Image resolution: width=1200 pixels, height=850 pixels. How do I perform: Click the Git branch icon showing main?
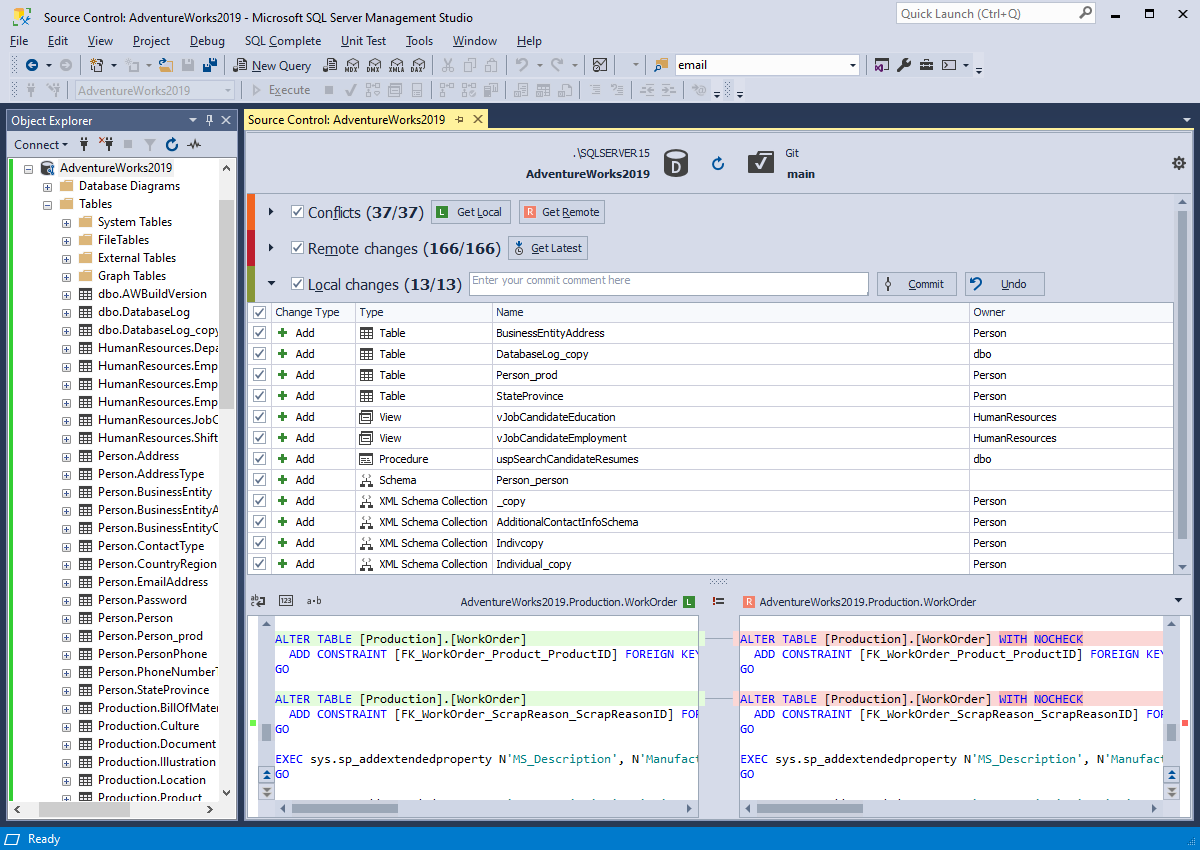tap(762, 161)
